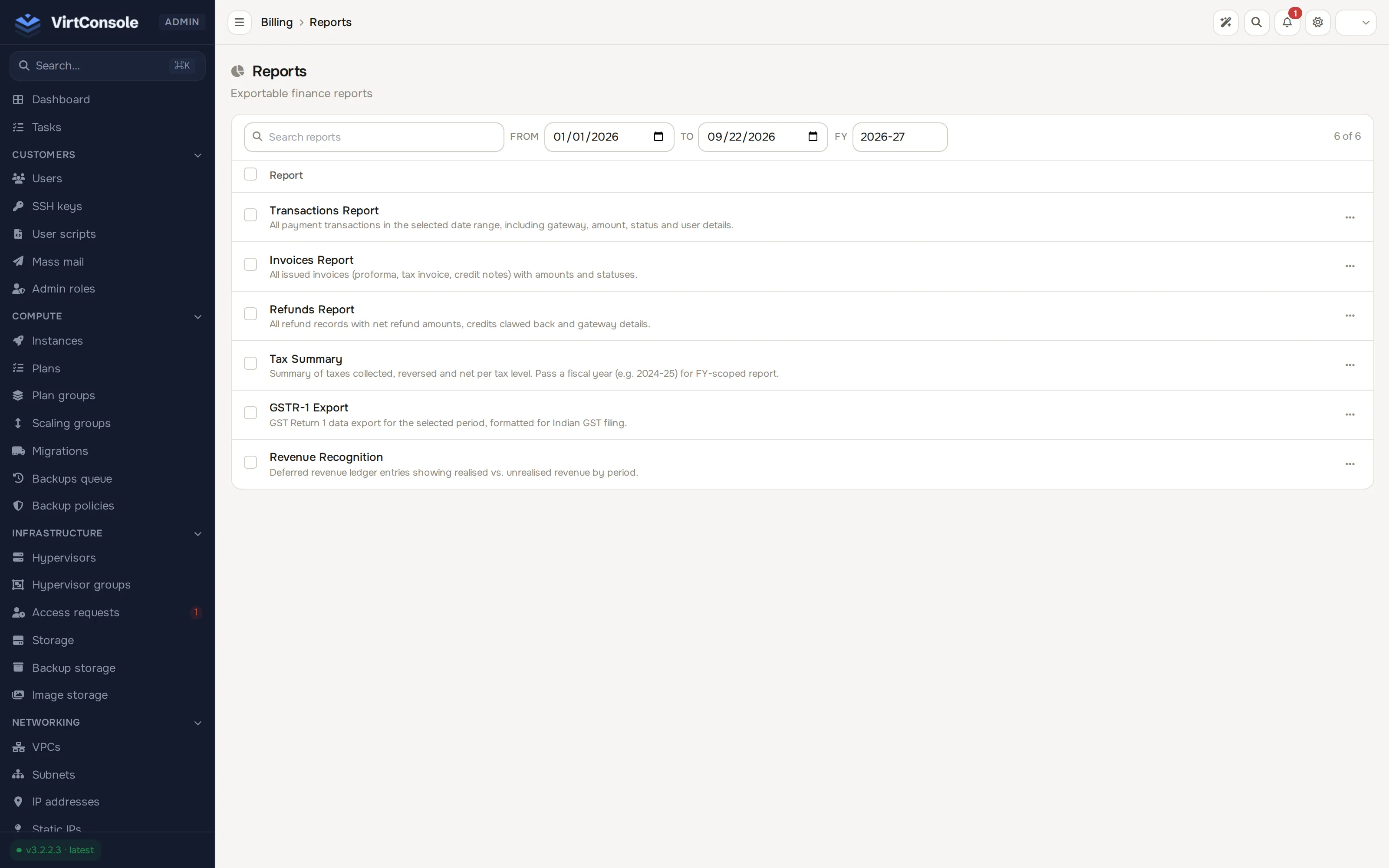The width and height of the screenshot is (1389, 868).
Task: Click the Hypervisors server icon
Action: point(18,557)
